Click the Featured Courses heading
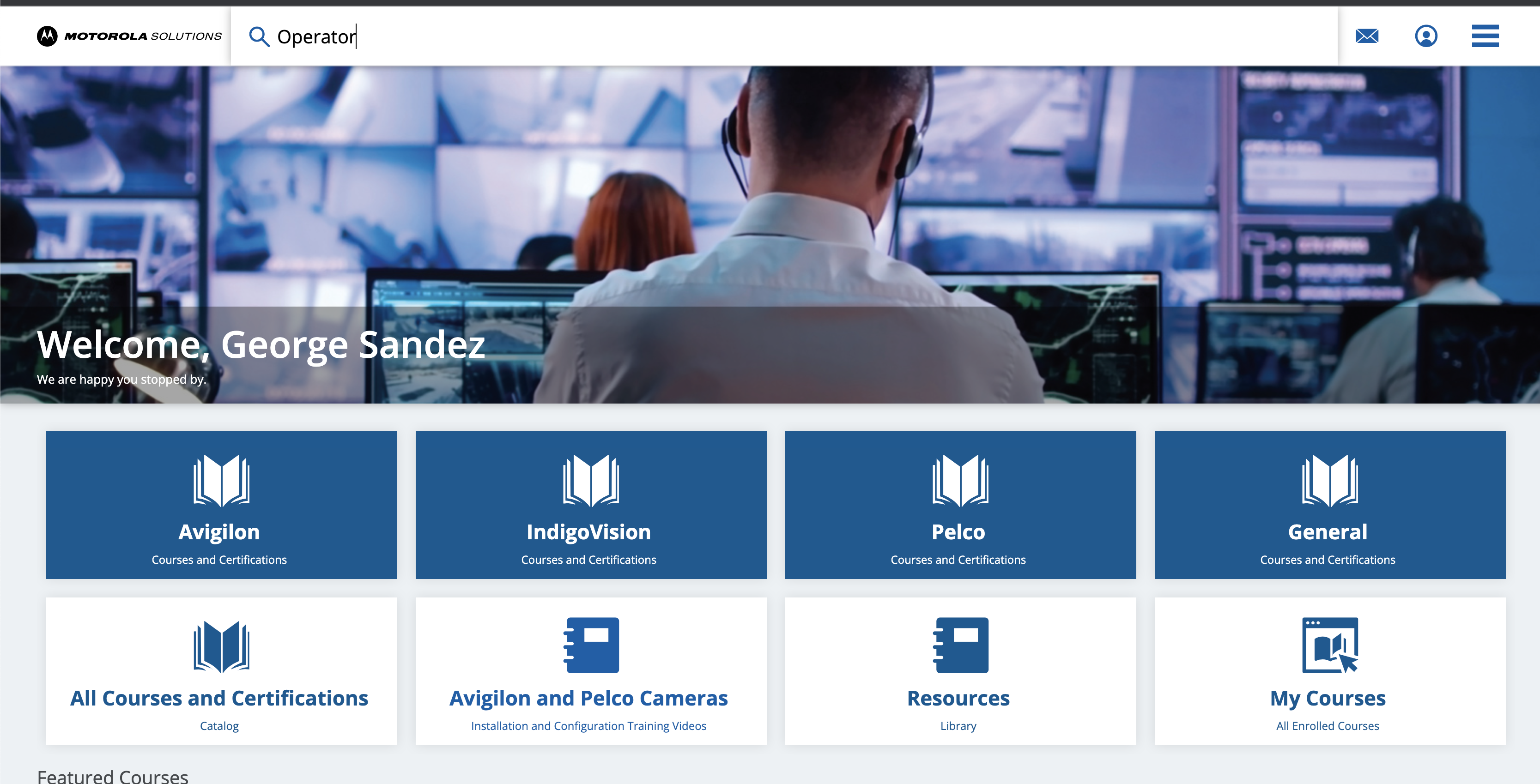 click(x=112, y=776)
